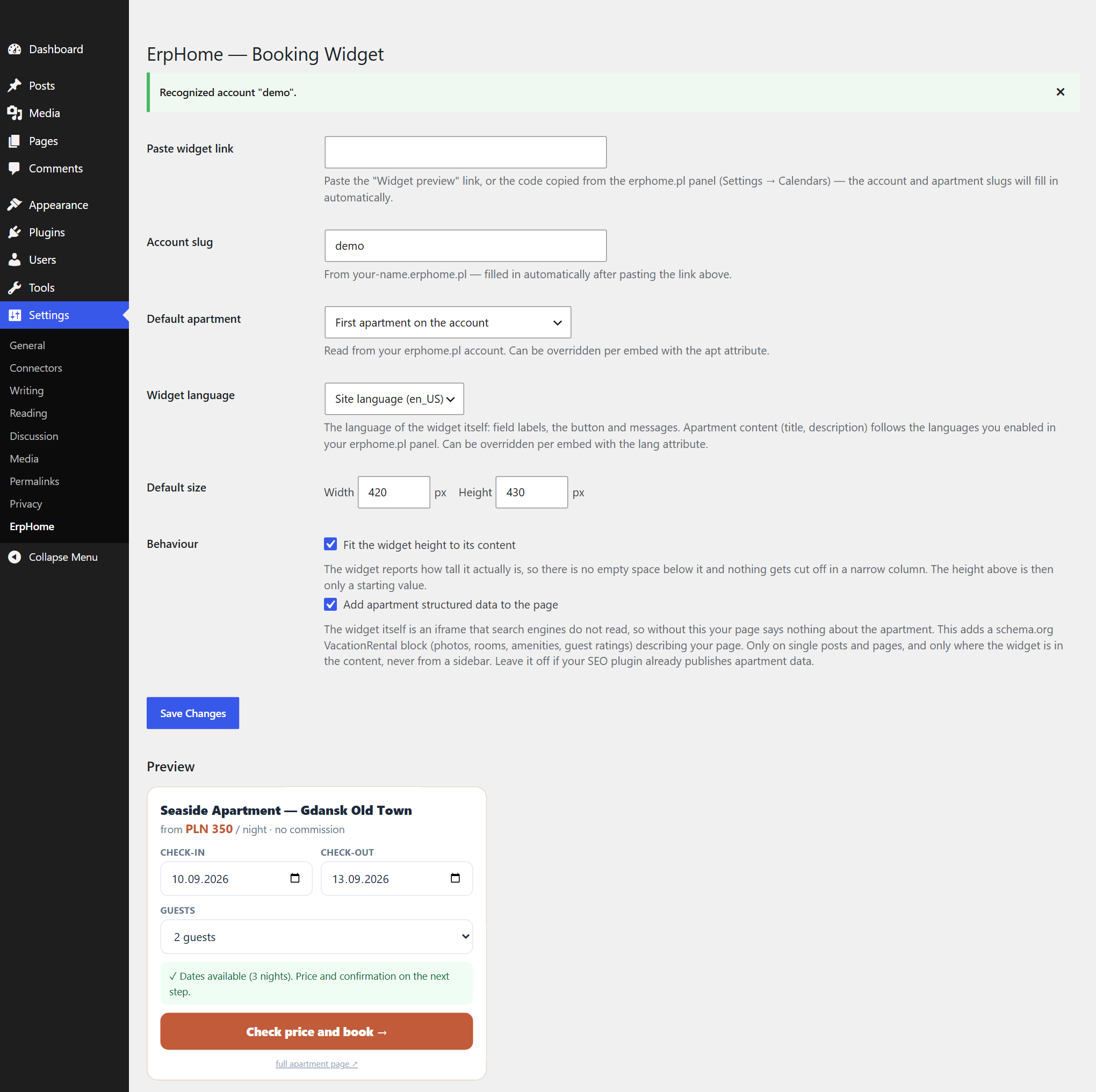Open Plugins from the admin menu
This screenshot has height=1092, width=1096.
[x=47, y=232]
